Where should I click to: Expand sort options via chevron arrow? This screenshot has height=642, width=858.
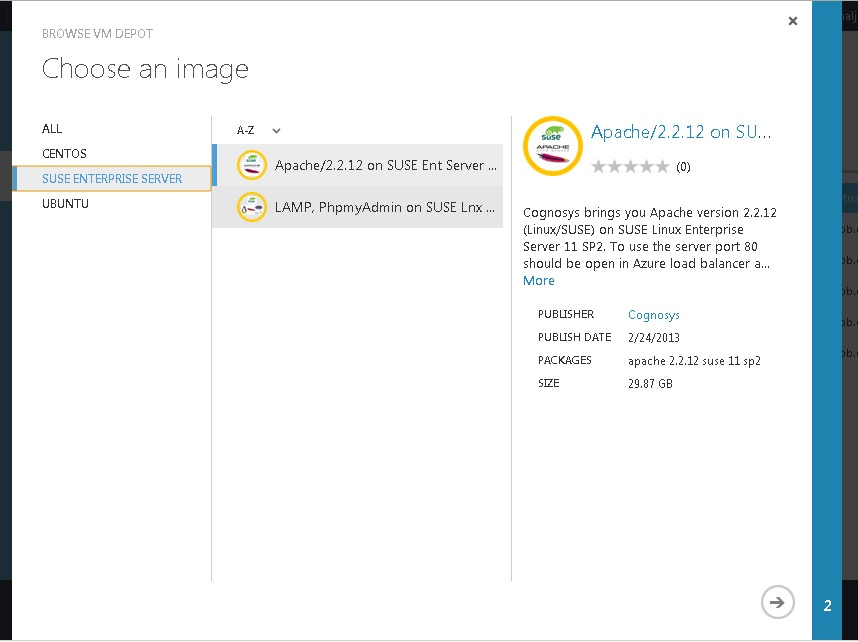pos(276,130)
